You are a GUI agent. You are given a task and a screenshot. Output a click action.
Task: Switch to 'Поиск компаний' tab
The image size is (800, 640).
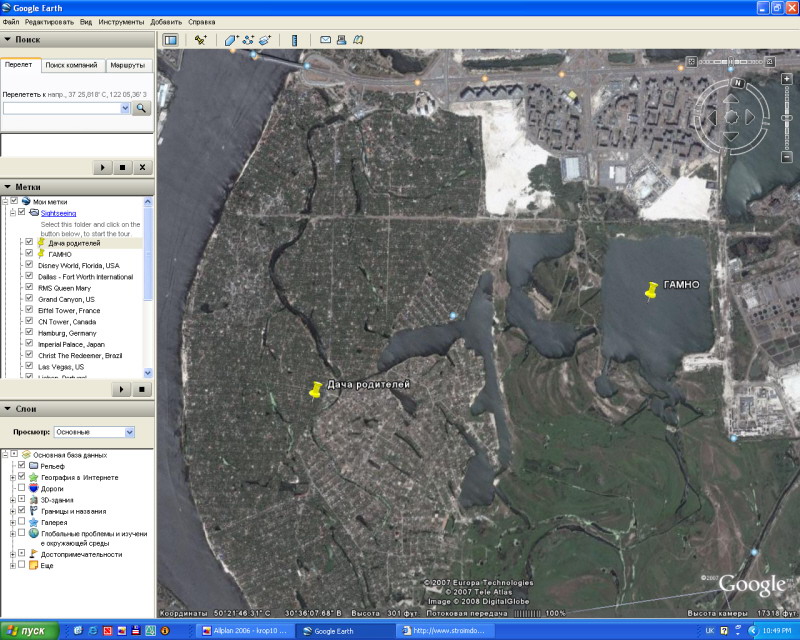pyautogui.click(x=71, y=65)
